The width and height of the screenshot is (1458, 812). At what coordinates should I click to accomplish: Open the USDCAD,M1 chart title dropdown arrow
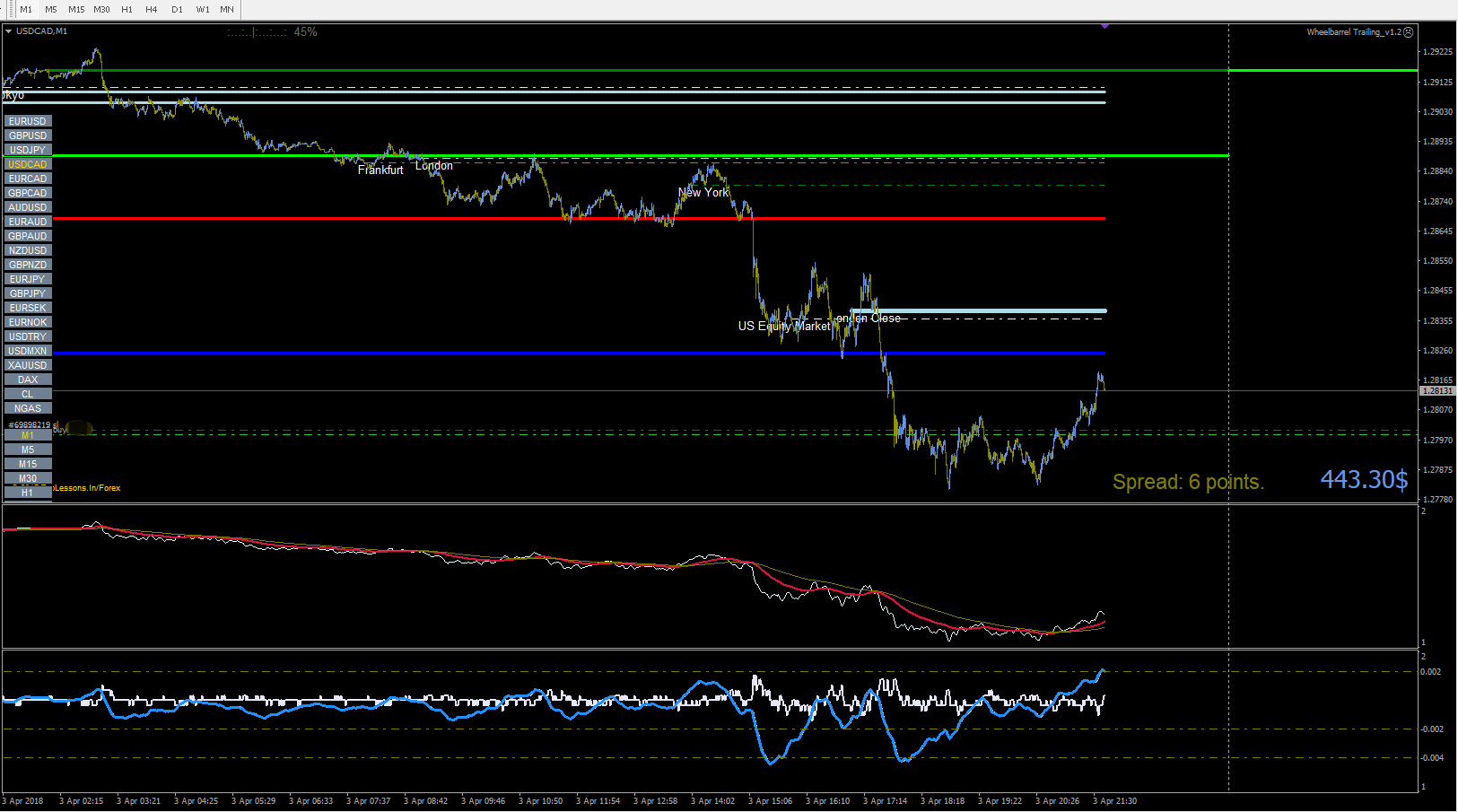[8, 31]
